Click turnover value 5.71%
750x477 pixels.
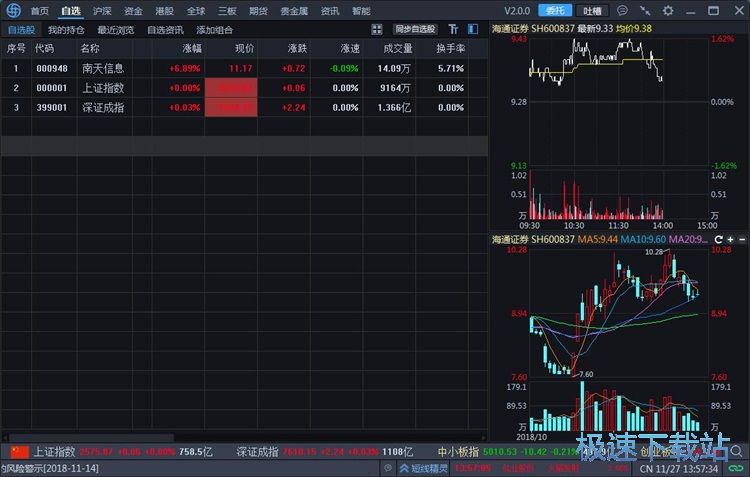coord(451,68)
